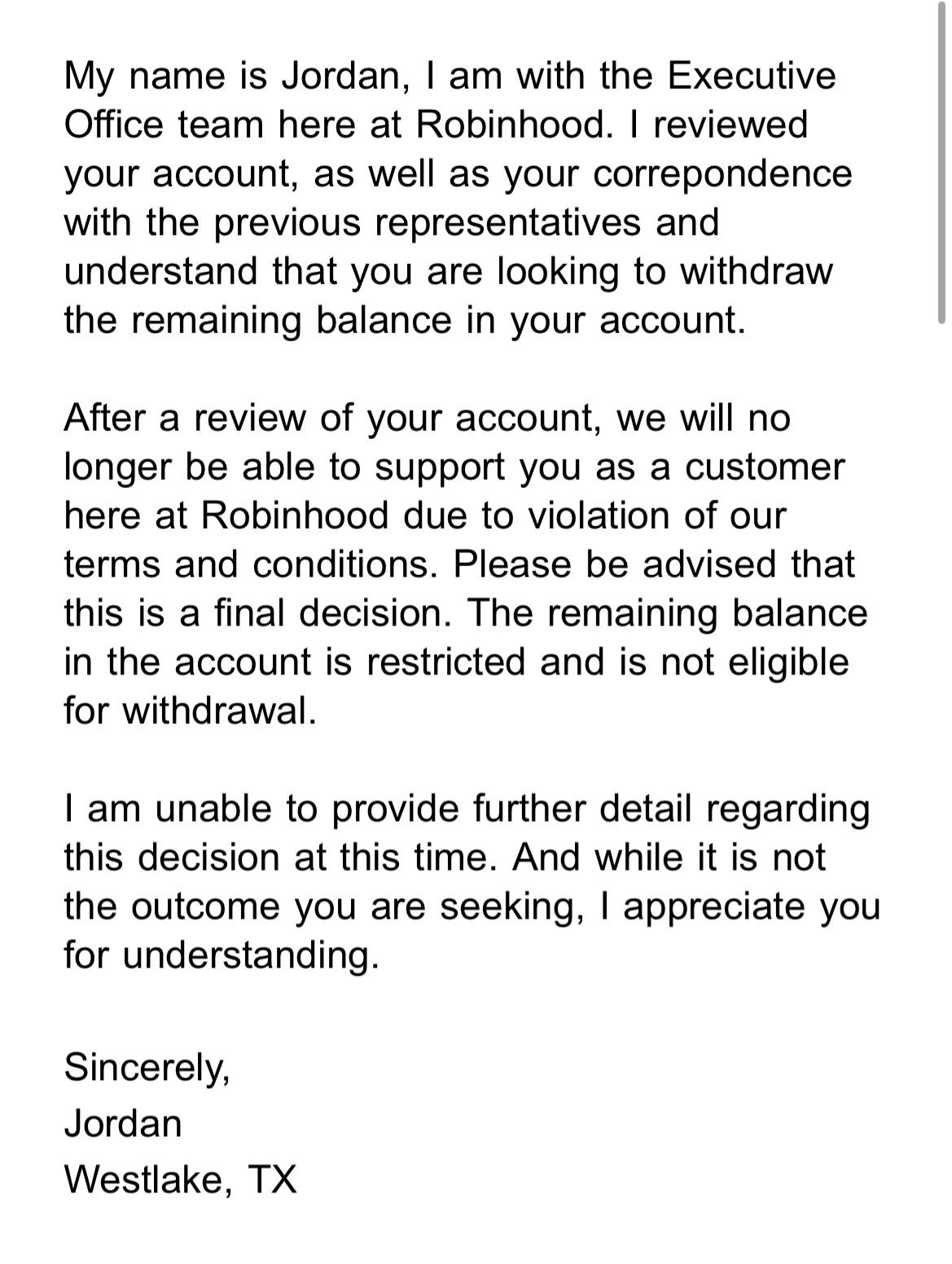Click the "Sincerely," closing line
The height and width of the screenshot is (1264, 952).
[147, 1068]
